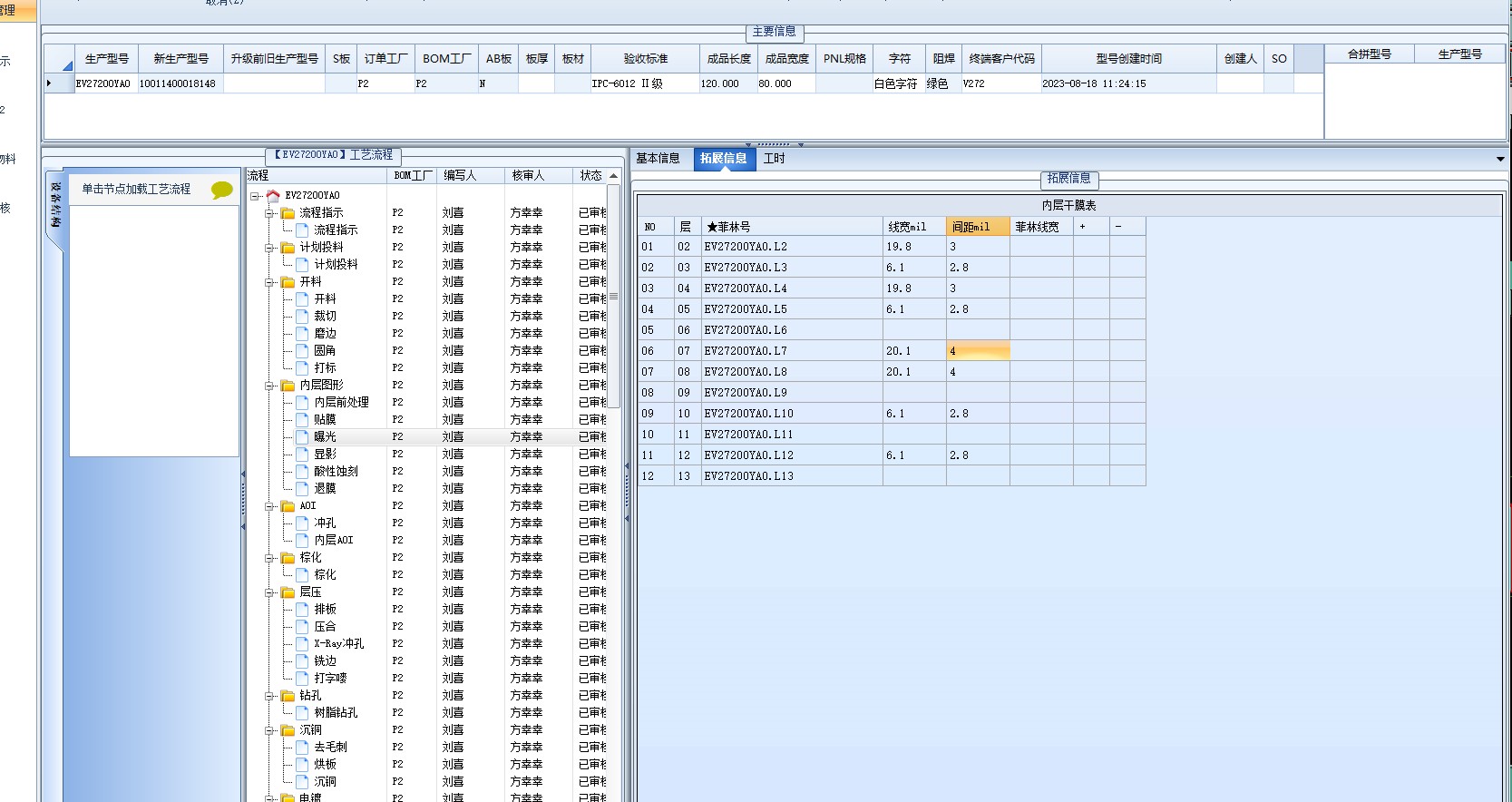Click the 10011400018148 new model cell
Screen dimensions: 1512x802
180,83
